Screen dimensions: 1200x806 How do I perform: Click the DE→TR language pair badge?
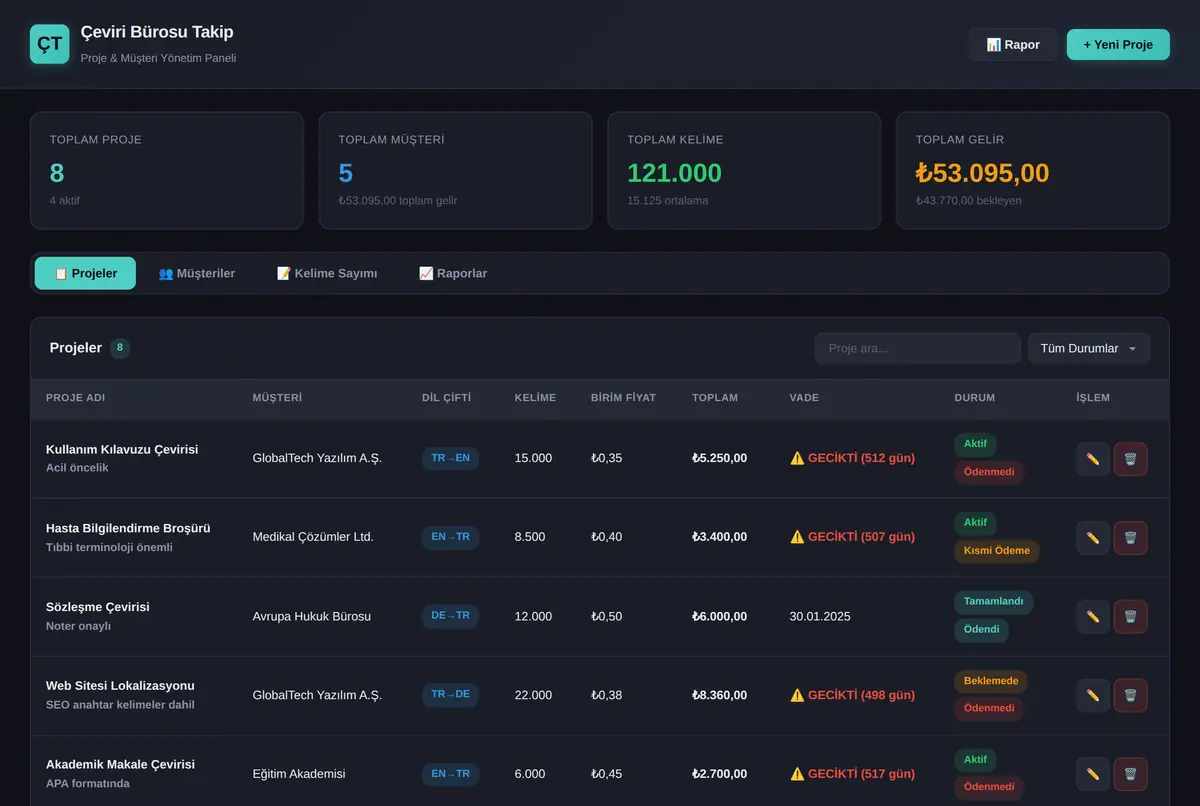[450, 616]
